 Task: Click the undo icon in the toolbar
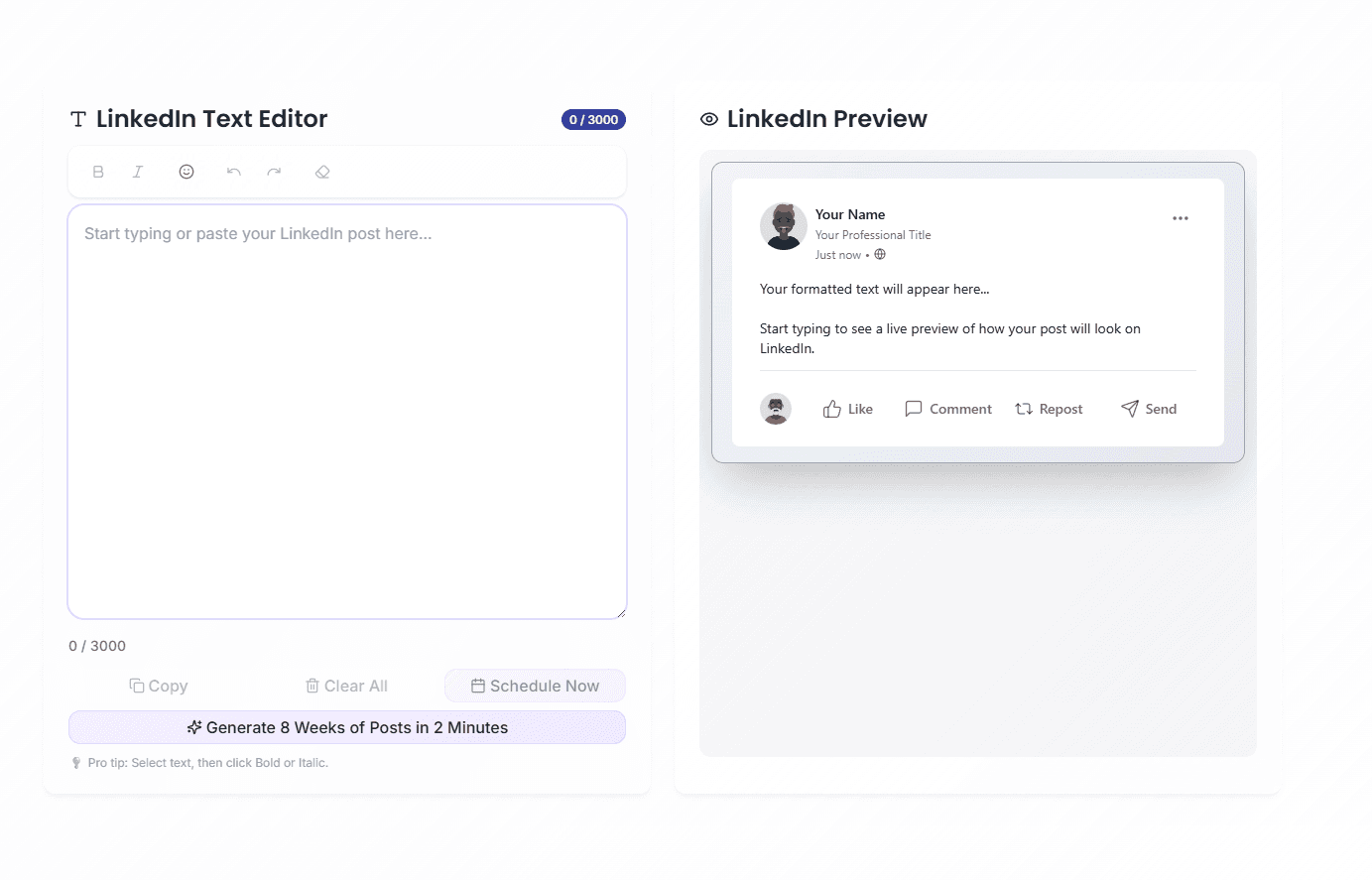click(x=234, y=171)
